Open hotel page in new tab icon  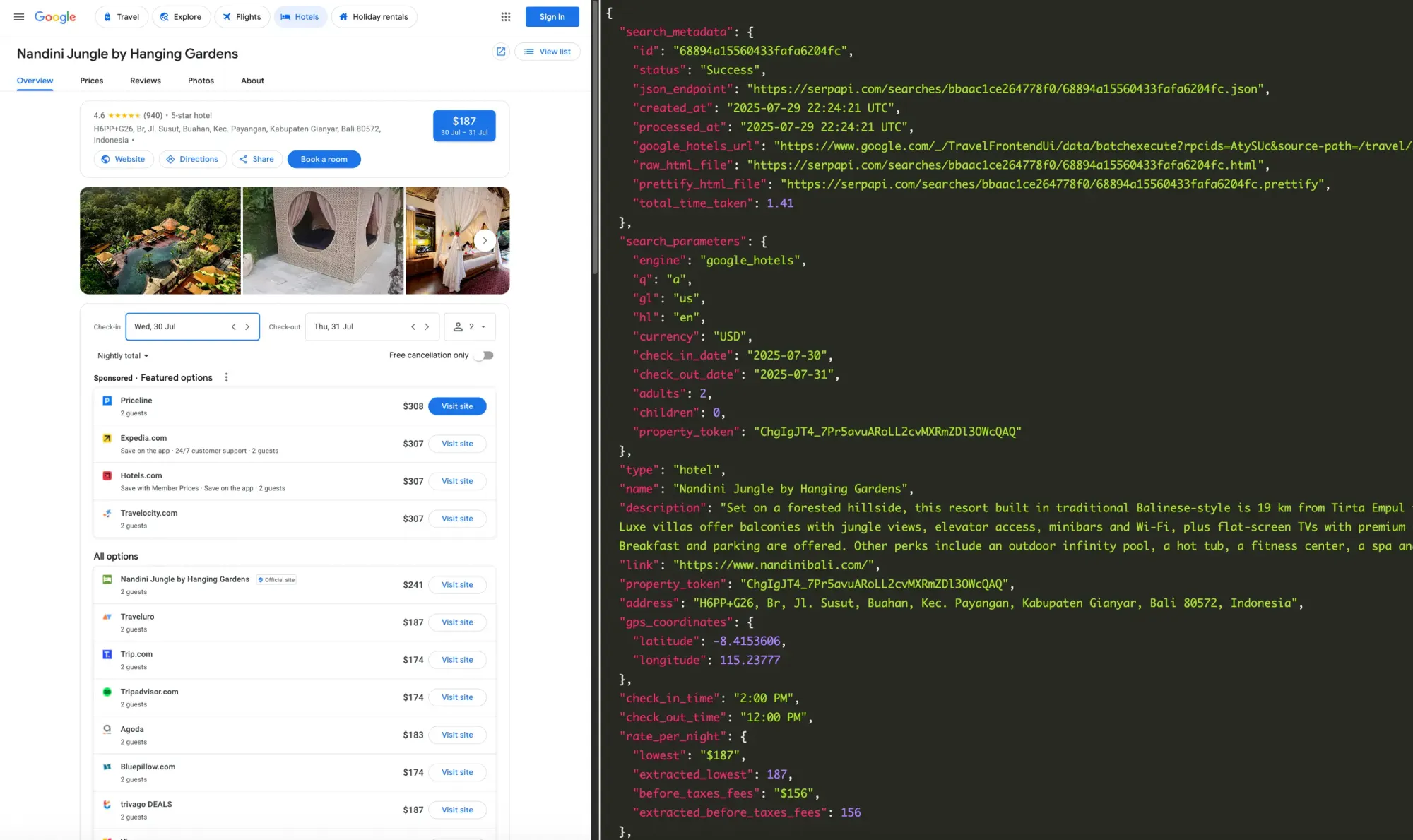501,52
